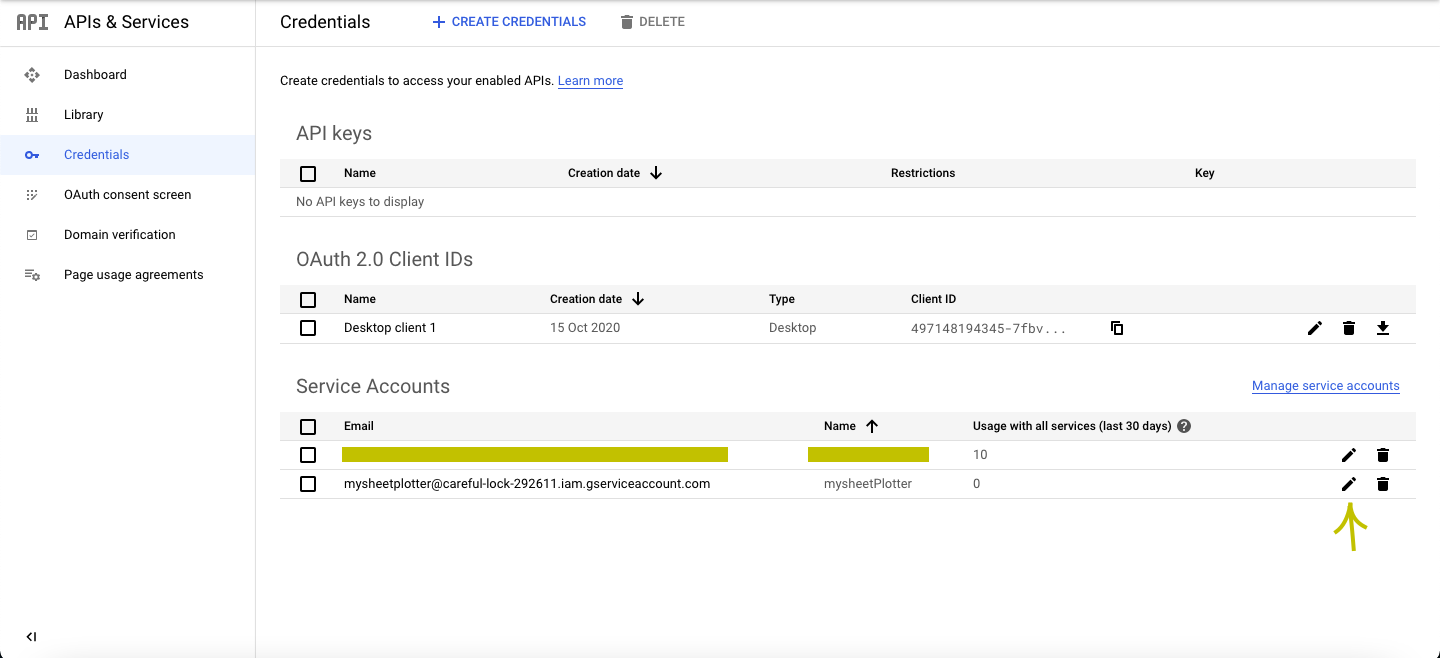Tick the mysheetplotter service account checkbox
1440x658 pixels.
coord(308,484)
